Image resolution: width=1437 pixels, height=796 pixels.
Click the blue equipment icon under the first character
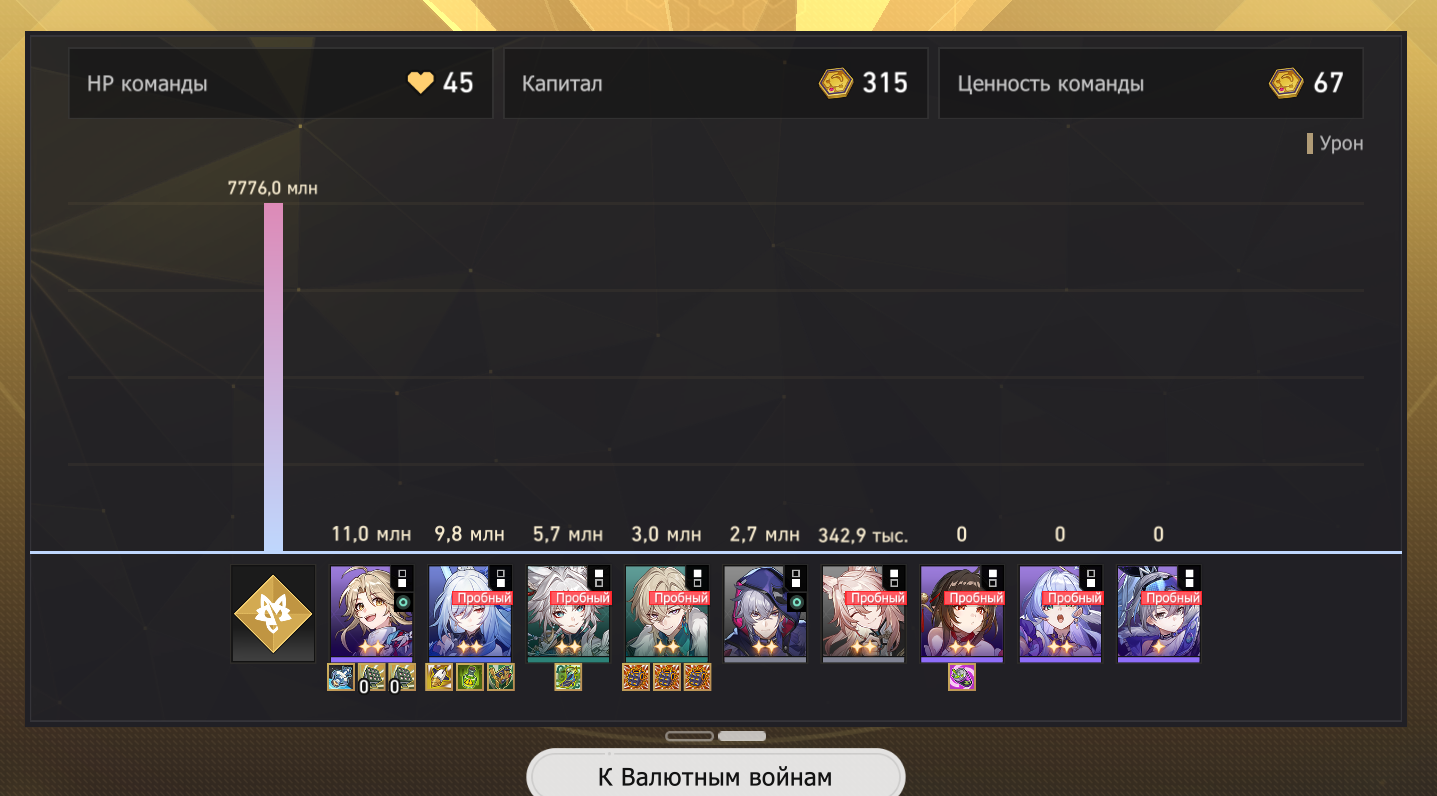341,678
